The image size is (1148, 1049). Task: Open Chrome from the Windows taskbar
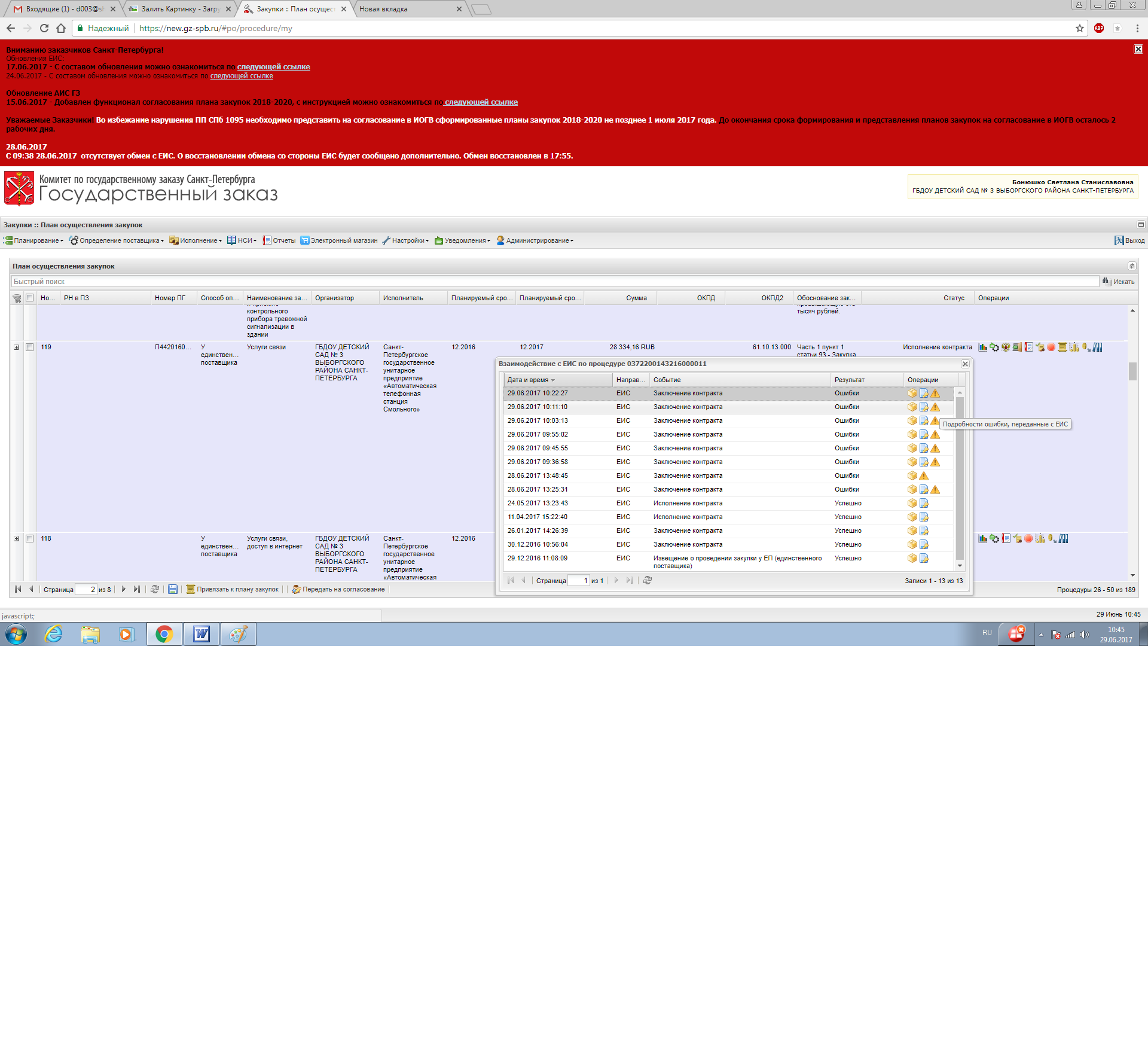click(164, 635)
